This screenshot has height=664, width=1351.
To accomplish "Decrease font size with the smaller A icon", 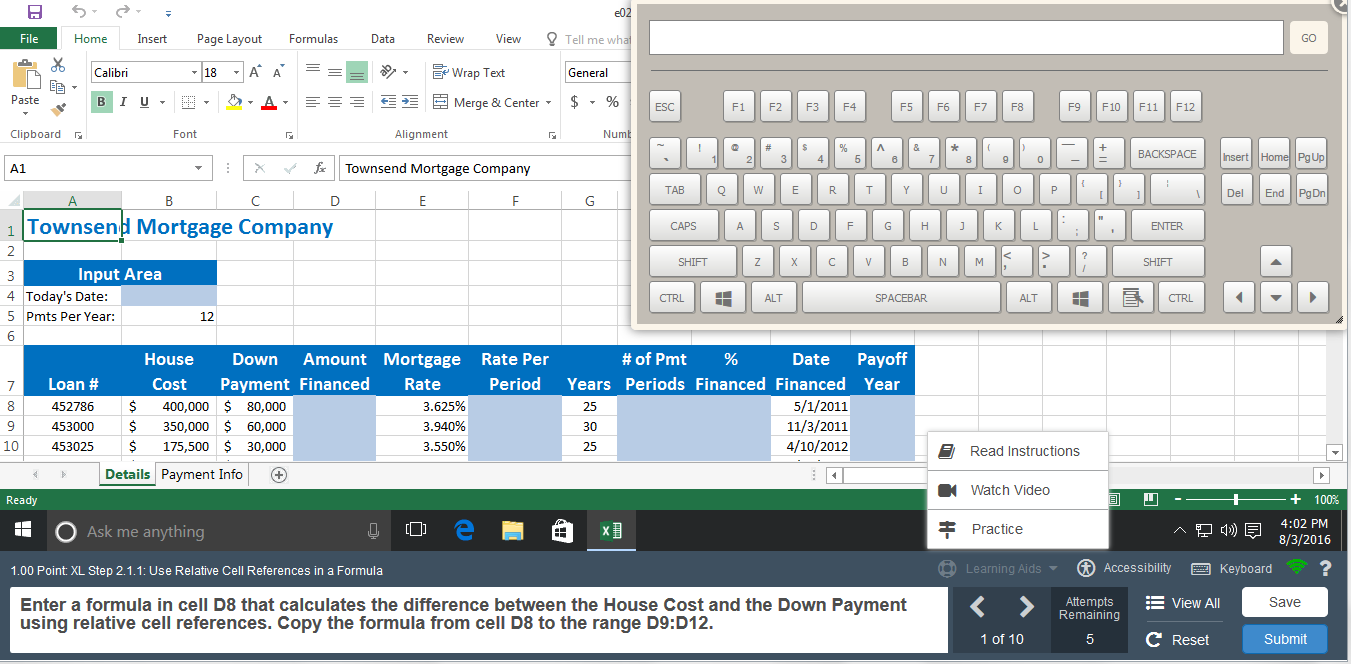I will tap(277, 72).
